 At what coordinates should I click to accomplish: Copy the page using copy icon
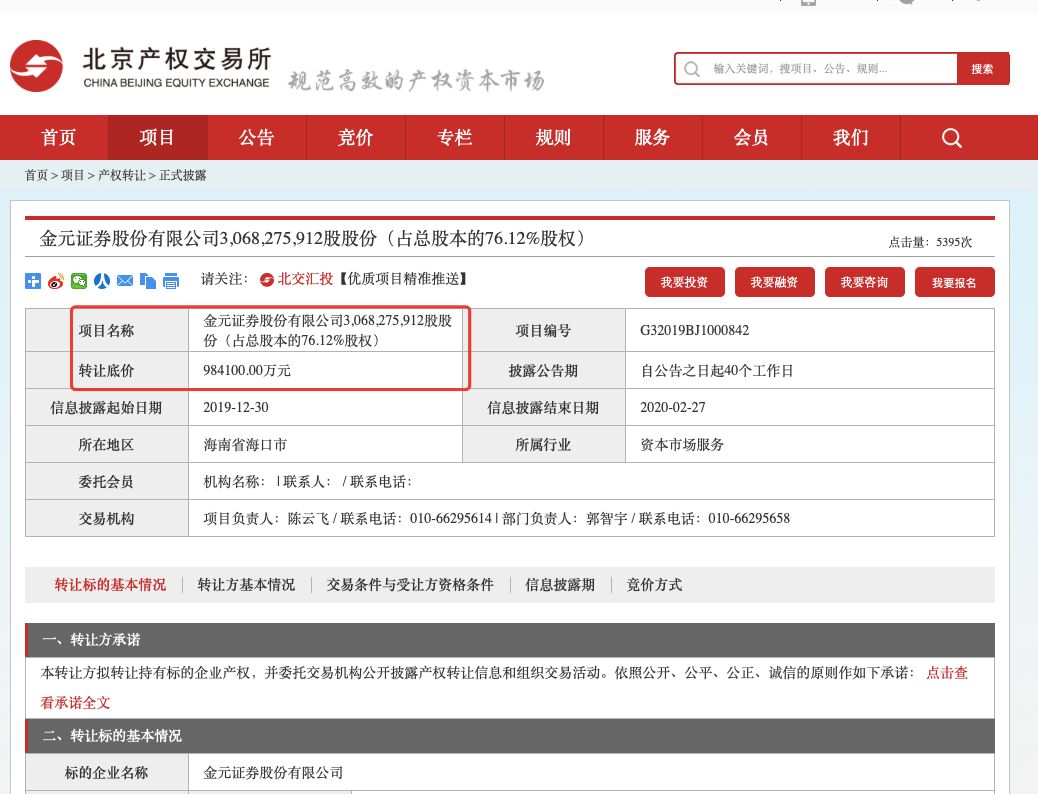pyautogui.click(x=148, y=281)
